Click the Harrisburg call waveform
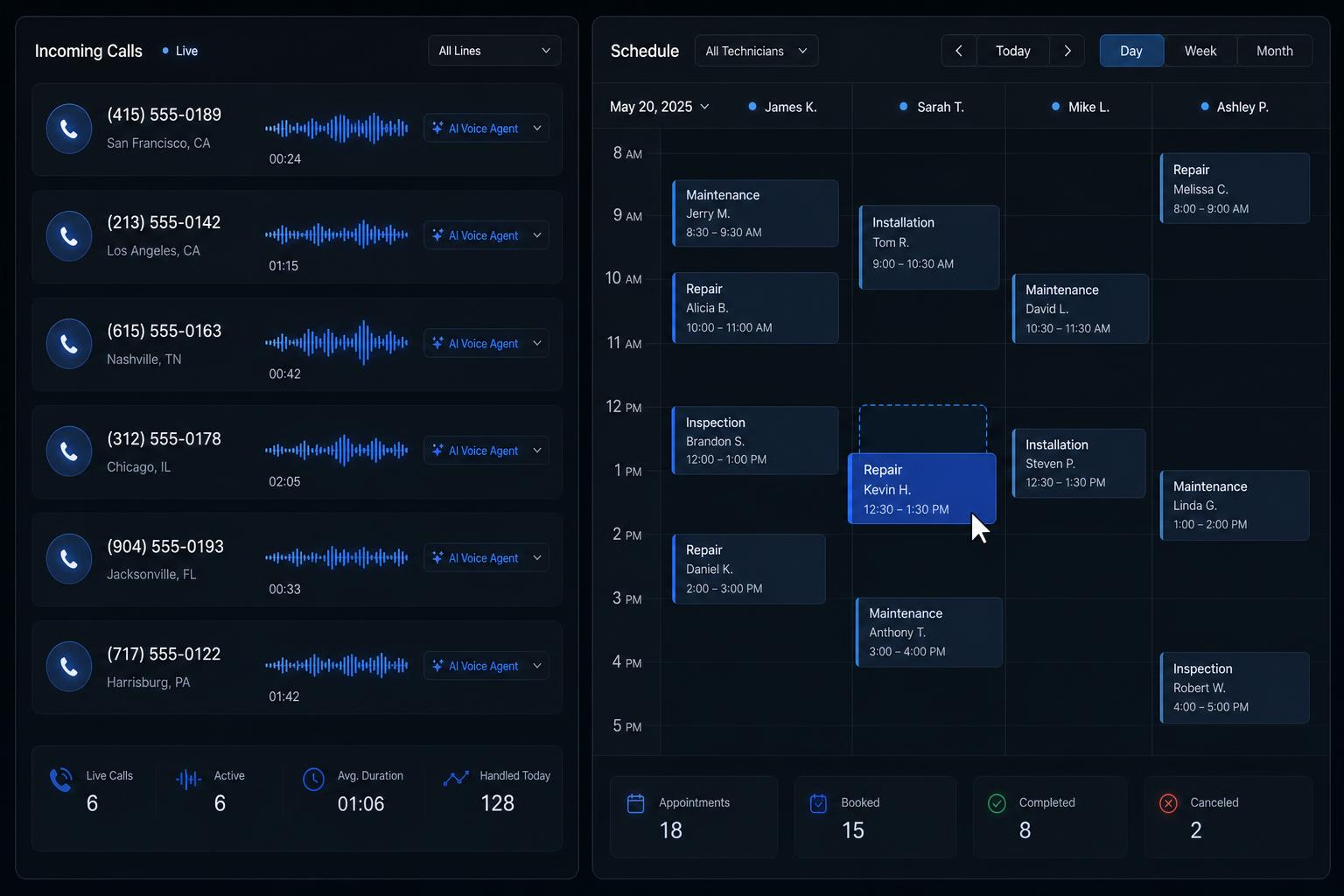Image resolution: width=1344 pixels, height=896 pixels. [337, 665]
